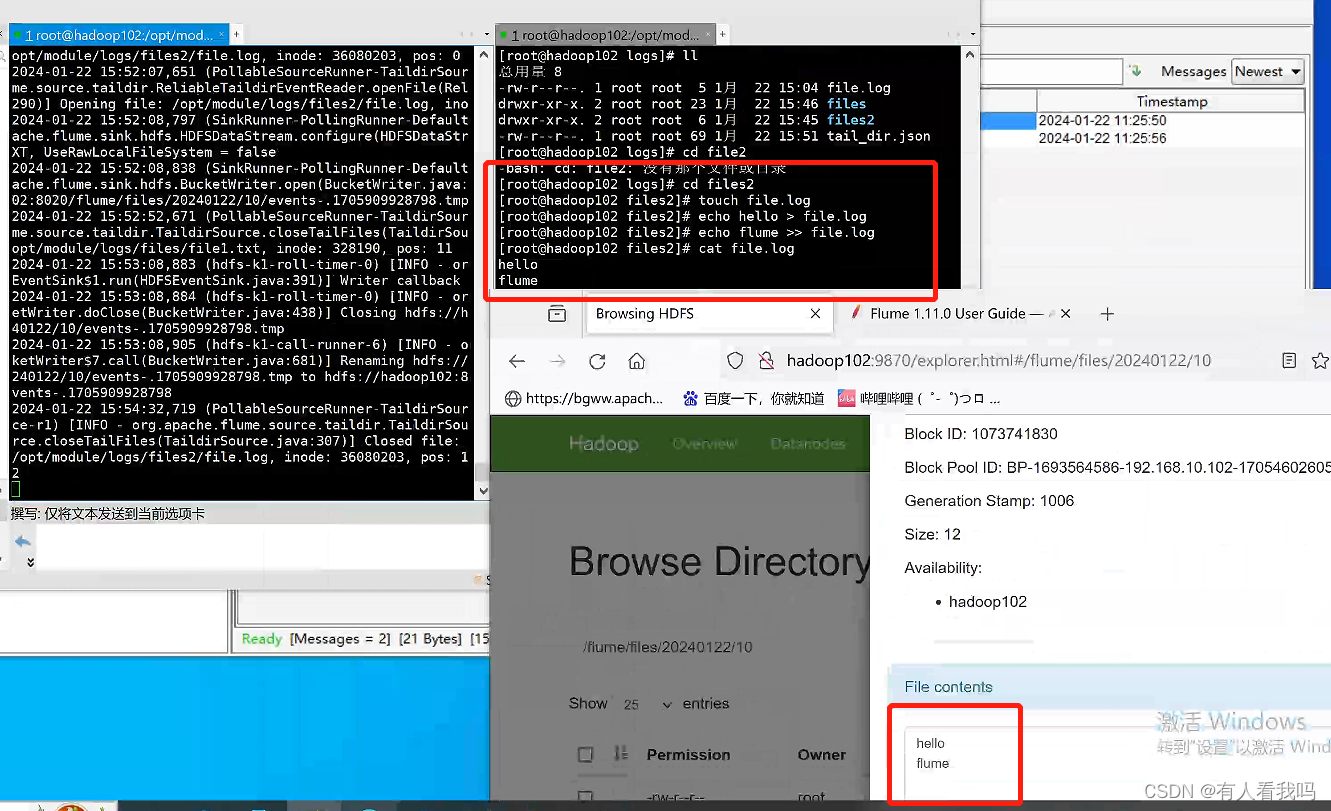Close the right terminal session tab
The height and width of the screenshot is (811, 1331).
[709, 35]
